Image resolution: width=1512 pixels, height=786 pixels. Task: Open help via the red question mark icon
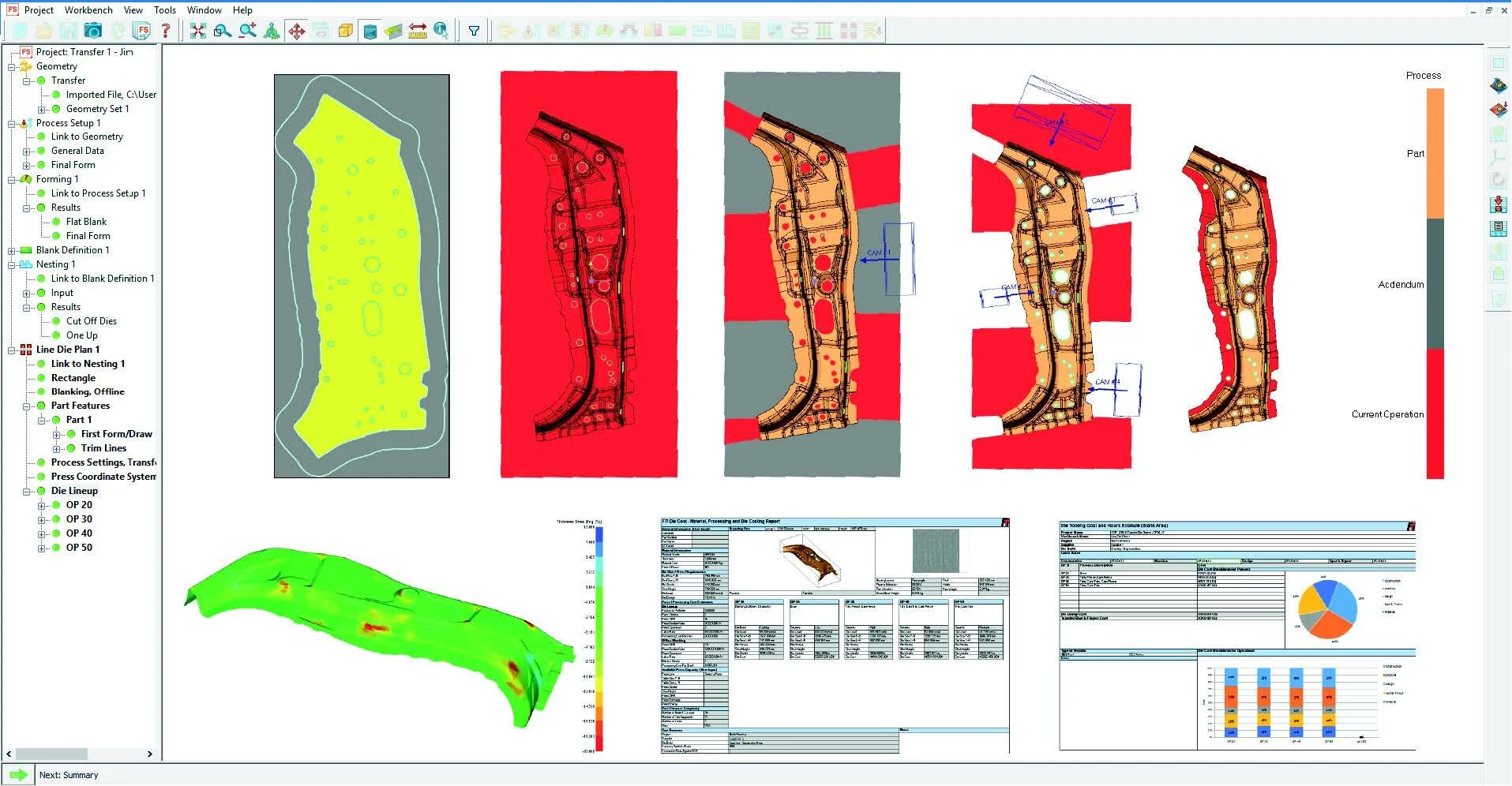(166, 31)
